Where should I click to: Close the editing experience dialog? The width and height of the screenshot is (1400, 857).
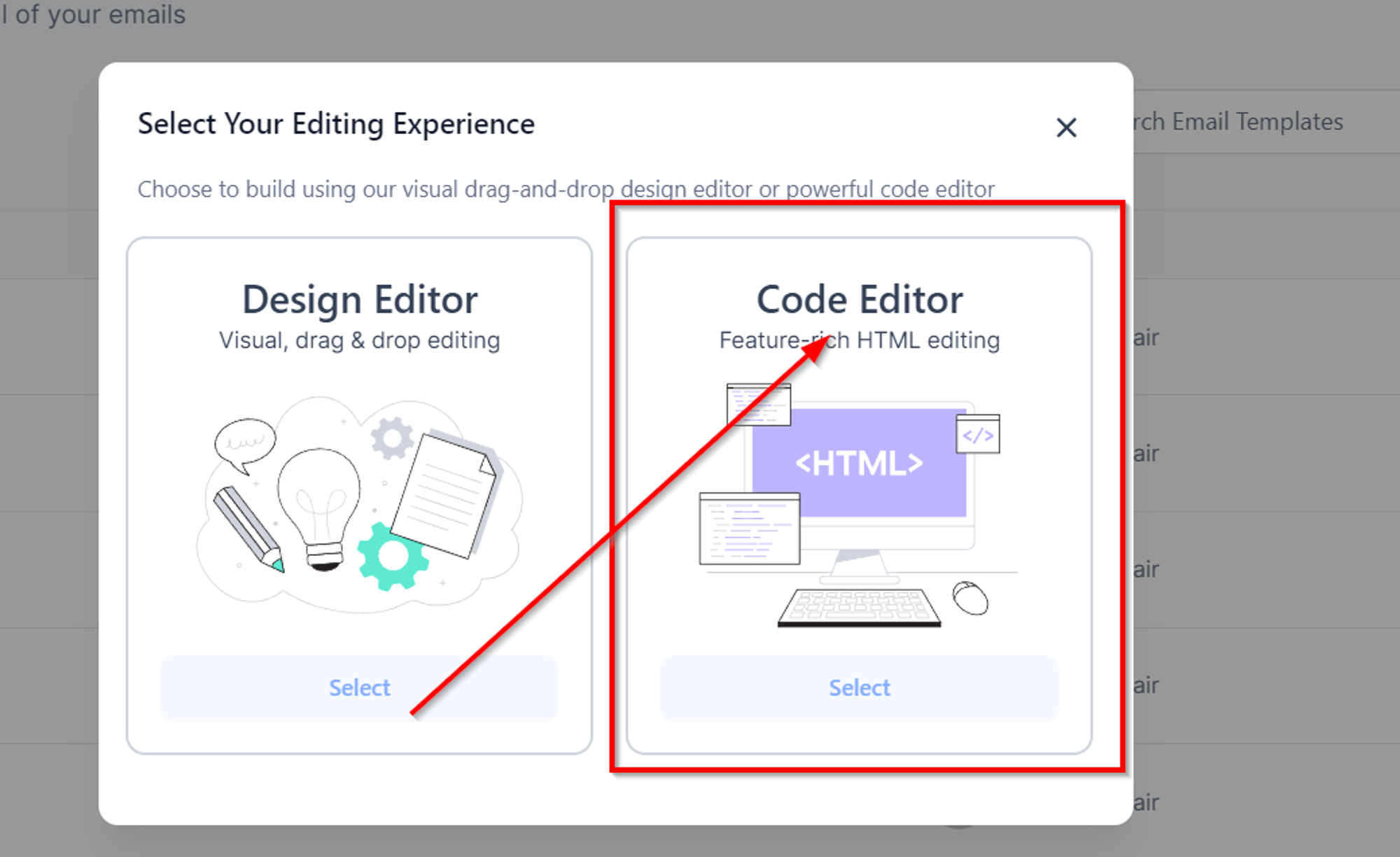[x=1066, y=127]
